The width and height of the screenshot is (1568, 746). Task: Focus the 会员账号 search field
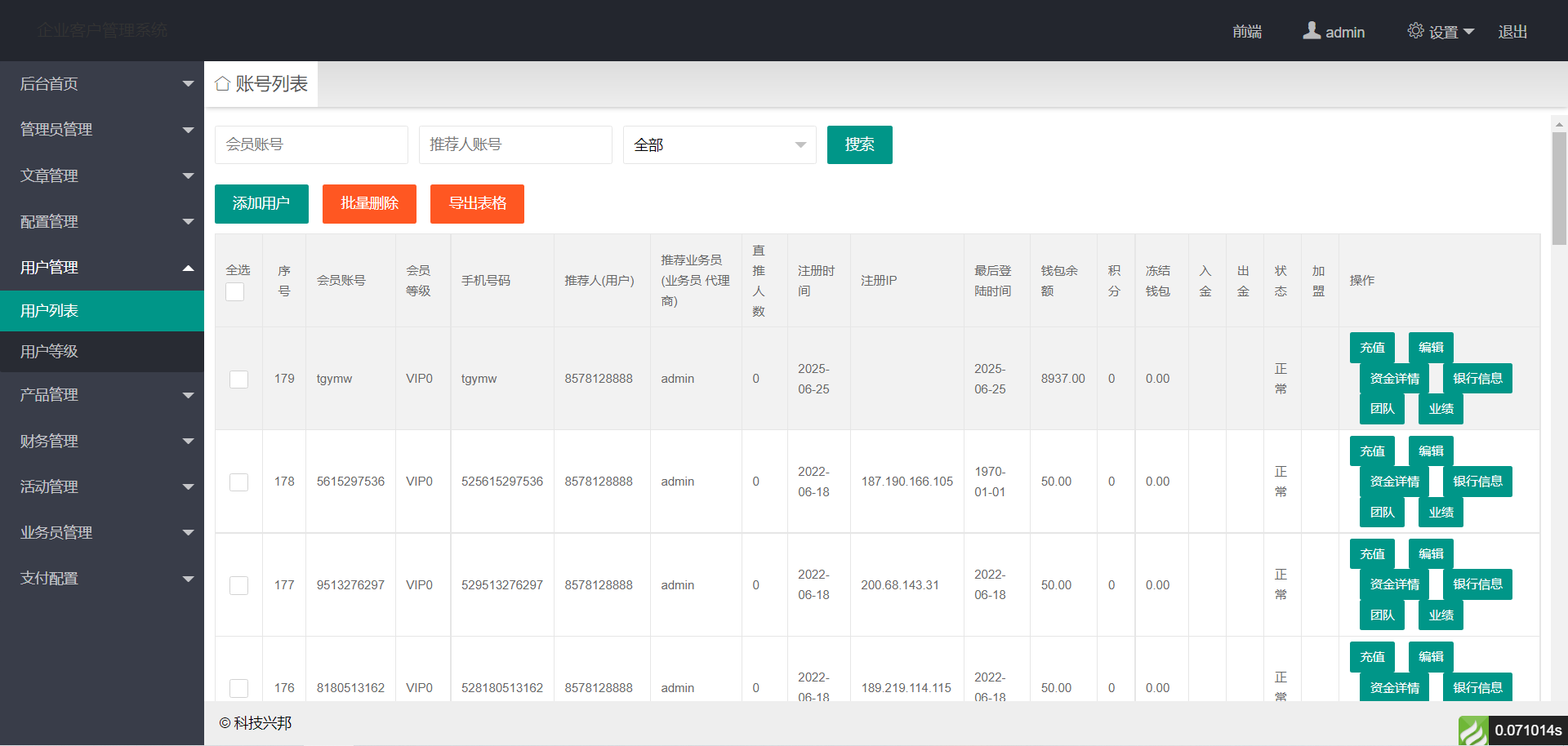pyautogui.click(x=311, y=145)
